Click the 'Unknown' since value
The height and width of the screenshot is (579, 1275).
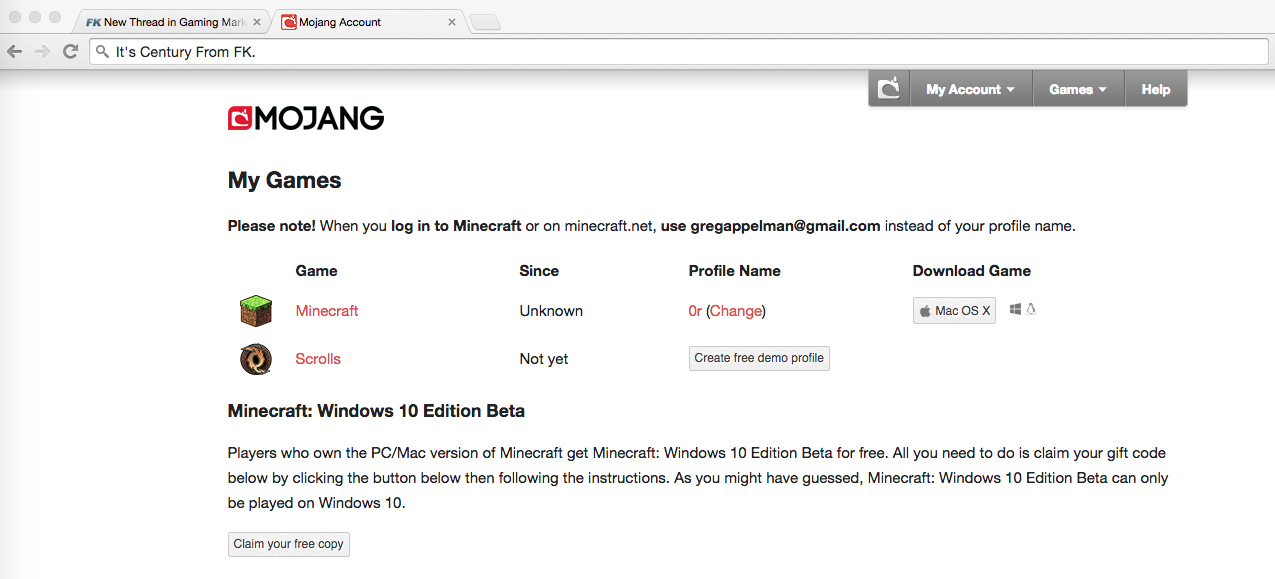tap(551, 311)
